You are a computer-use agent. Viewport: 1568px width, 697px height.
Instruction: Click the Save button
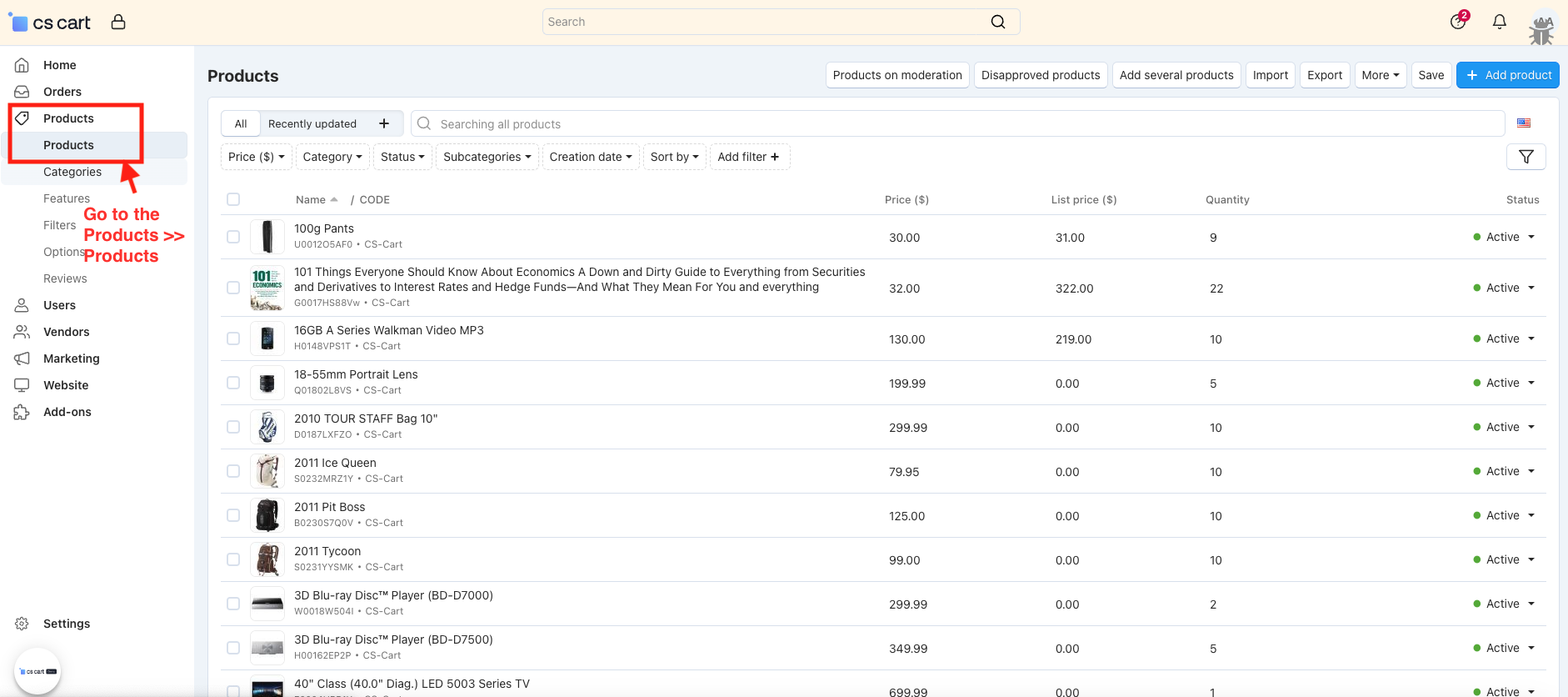pyautogui.click(x=1431, y=75)
